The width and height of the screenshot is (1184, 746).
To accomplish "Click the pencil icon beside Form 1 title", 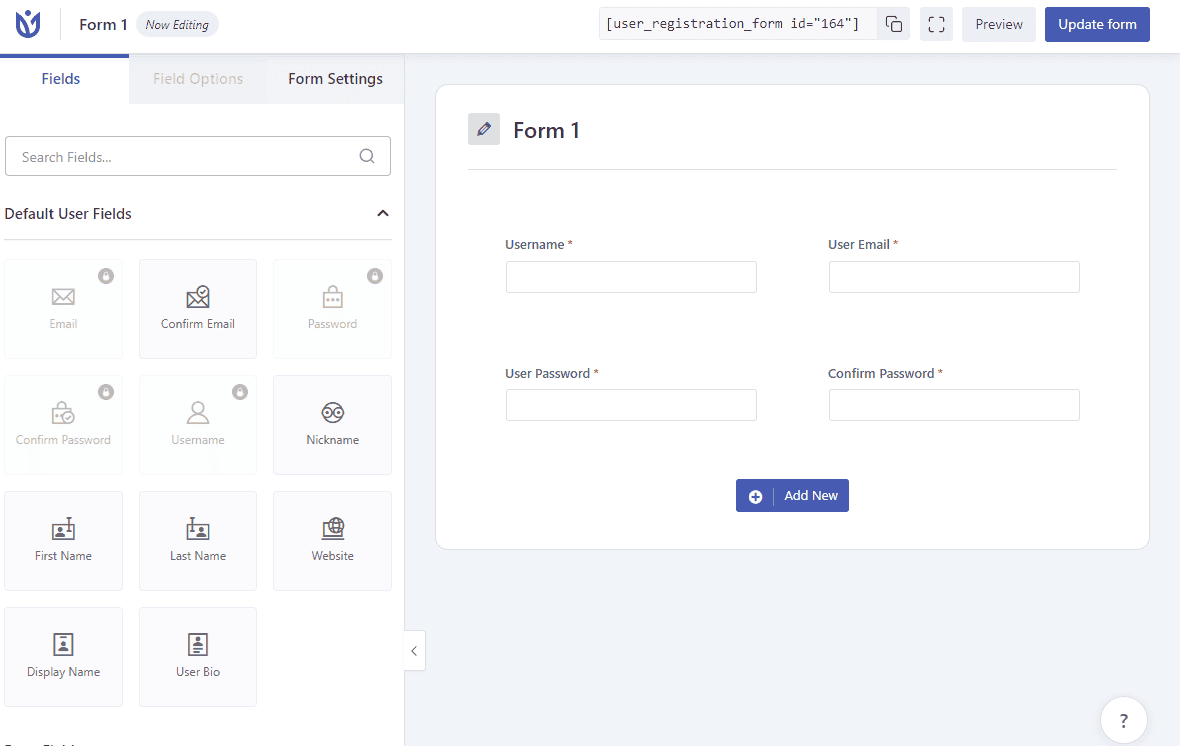I will coord(484,129).
